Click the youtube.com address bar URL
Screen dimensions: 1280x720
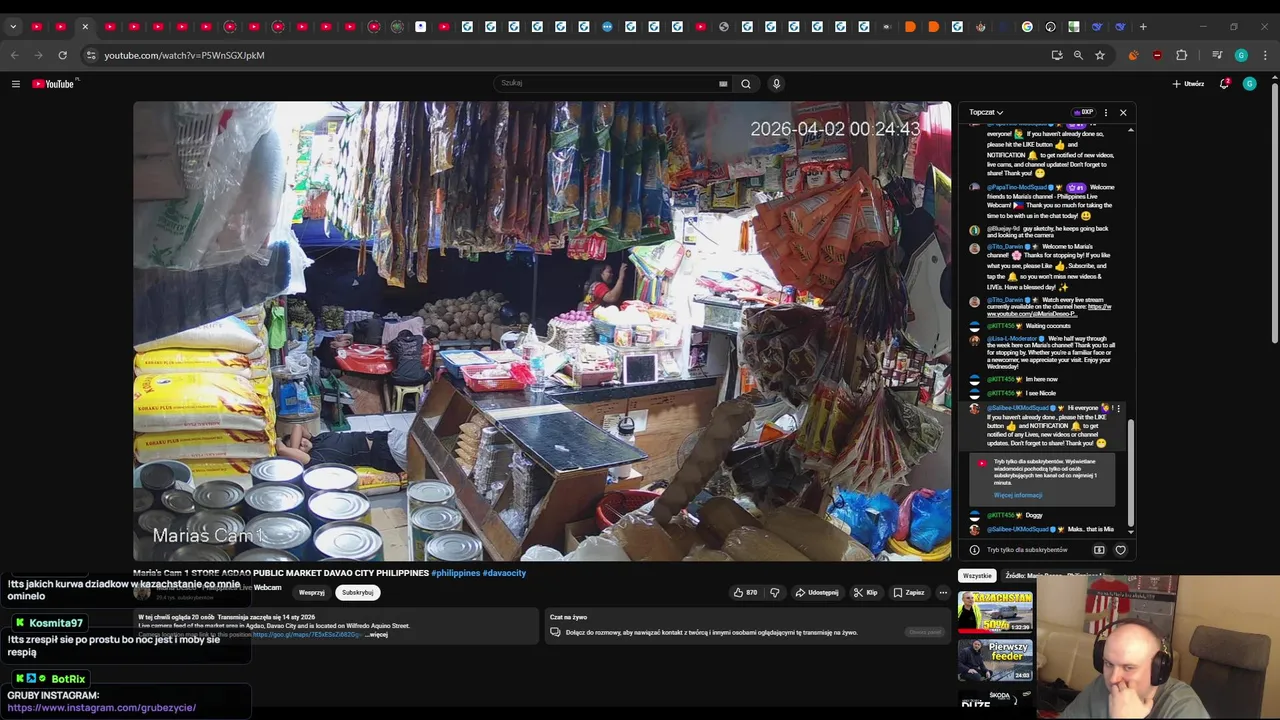184,56
